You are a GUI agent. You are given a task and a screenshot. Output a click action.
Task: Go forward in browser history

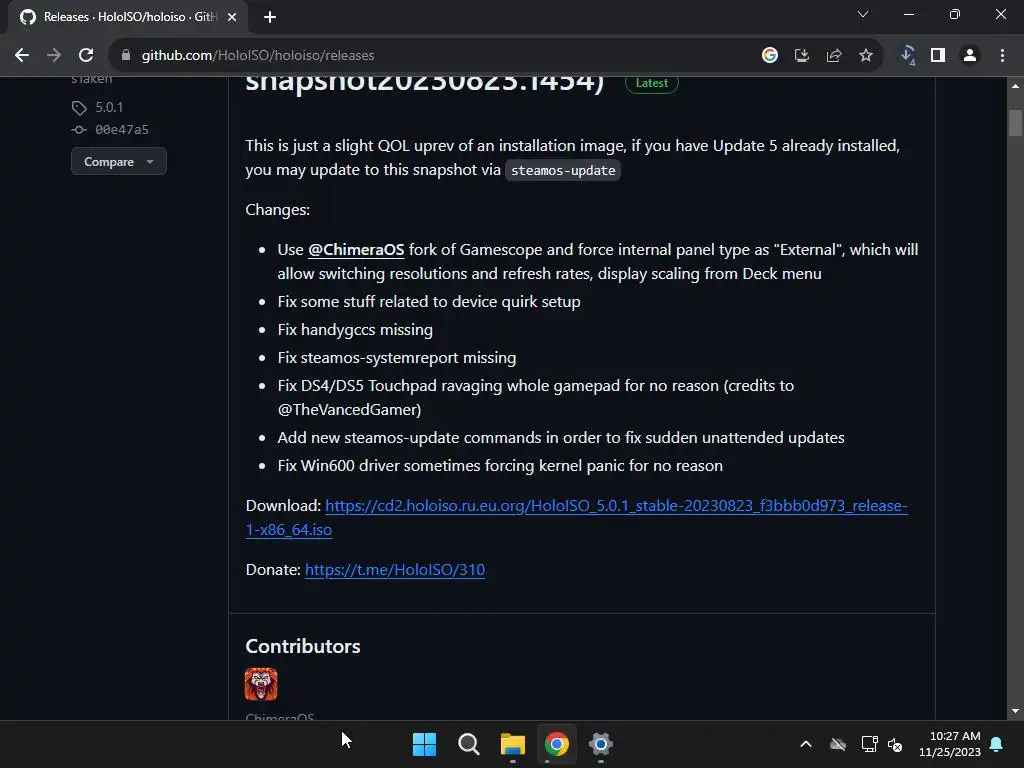tap(54, 56)
